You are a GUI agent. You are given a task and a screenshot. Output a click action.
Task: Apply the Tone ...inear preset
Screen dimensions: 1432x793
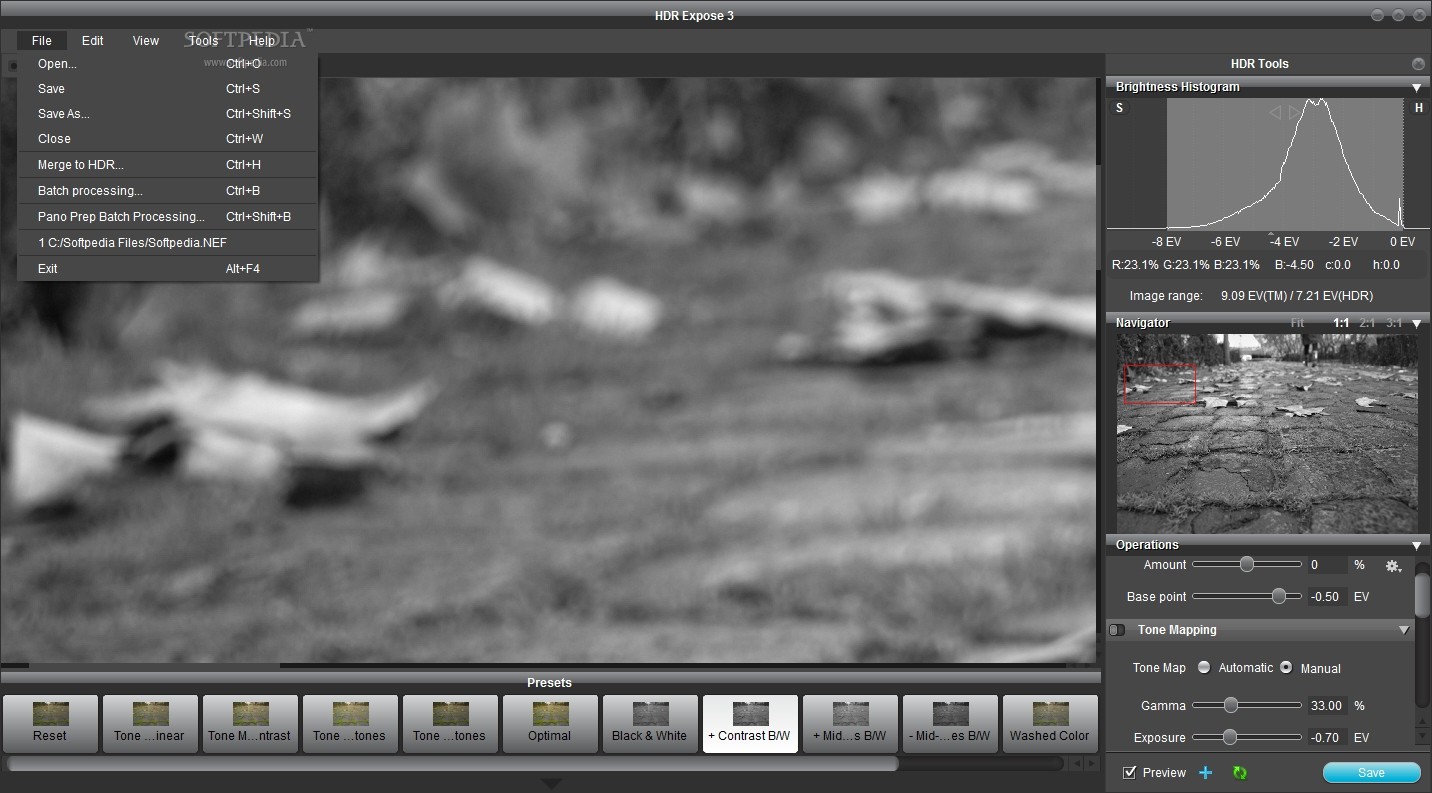(x=150, y=724)
